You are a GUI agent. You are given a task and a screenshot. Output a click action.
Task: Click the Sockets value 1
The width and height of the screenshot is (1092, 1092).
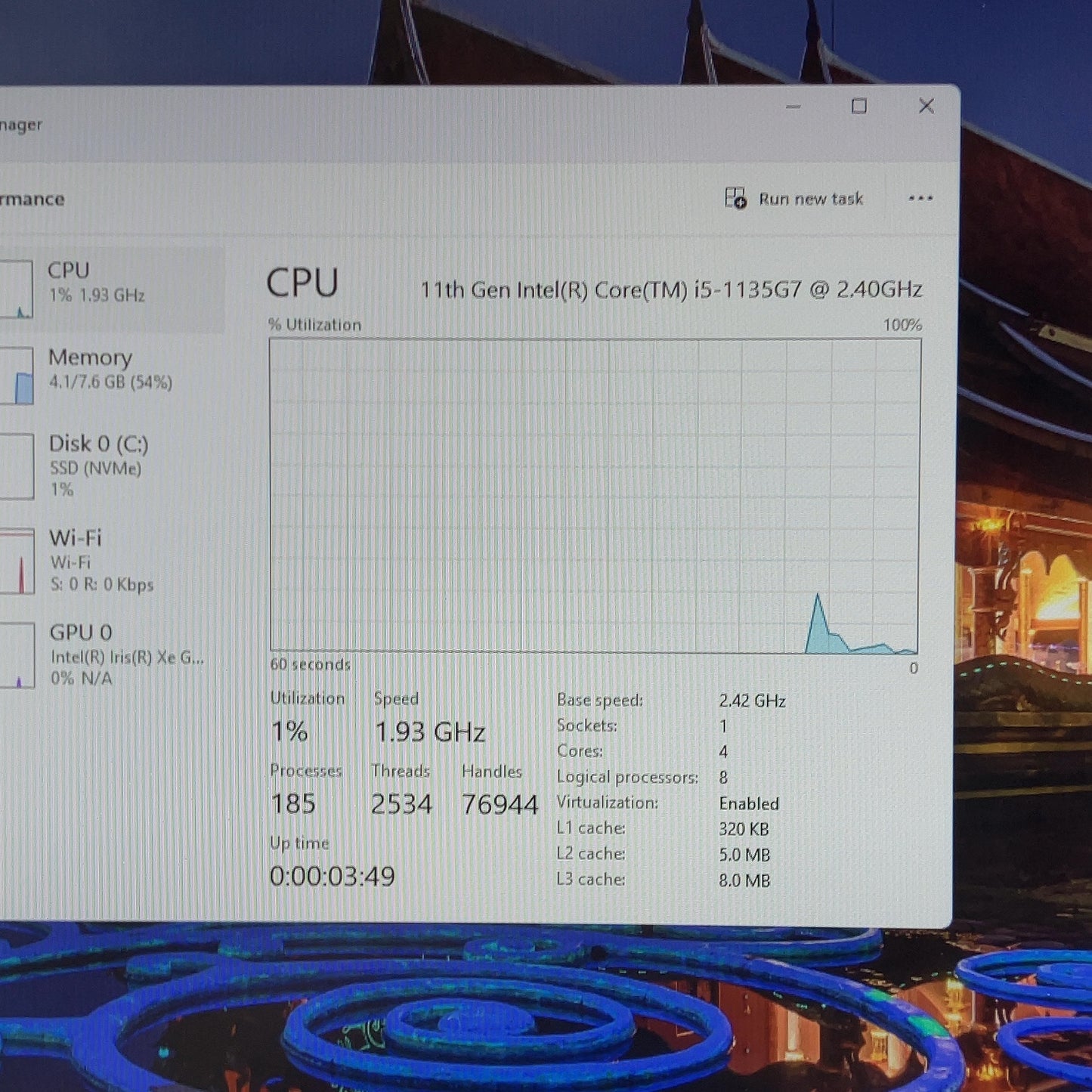[x=723, y=726]
